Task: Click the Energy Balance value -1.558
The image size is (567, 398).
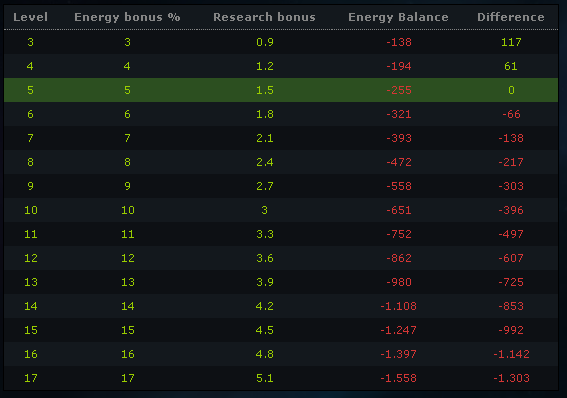Action: tap(398, 378)
